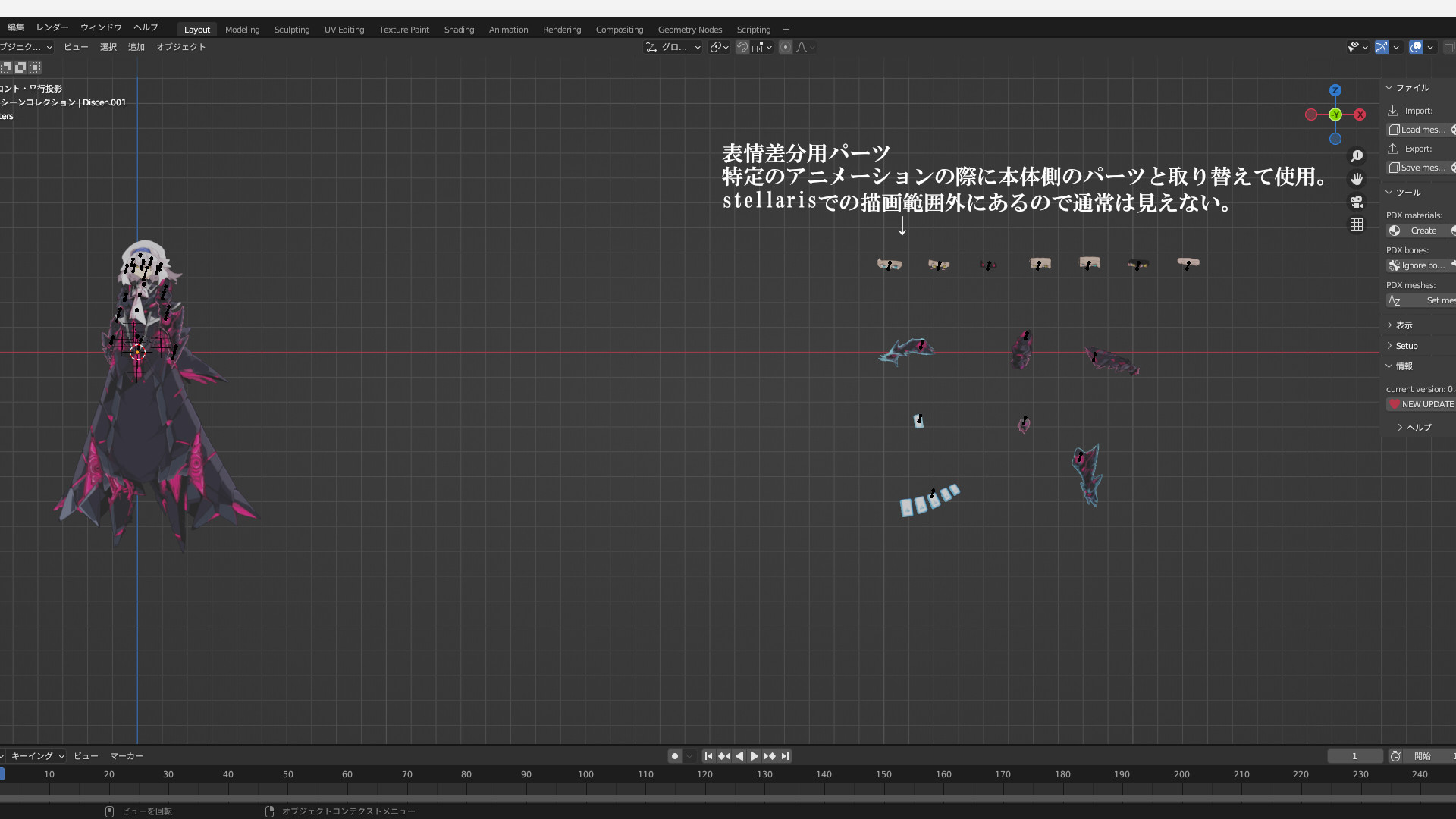Screen dimensions: 1456x819
Task: Toggle X-ray mode button
Action: tap(1448, 47)
